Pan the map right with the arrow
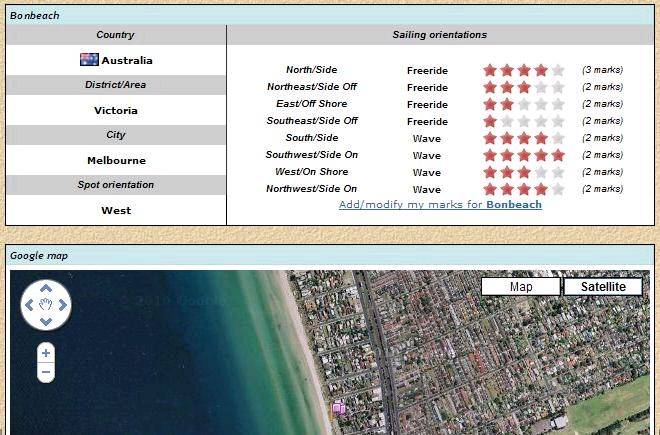660x435 pixels. click(63, 305)
